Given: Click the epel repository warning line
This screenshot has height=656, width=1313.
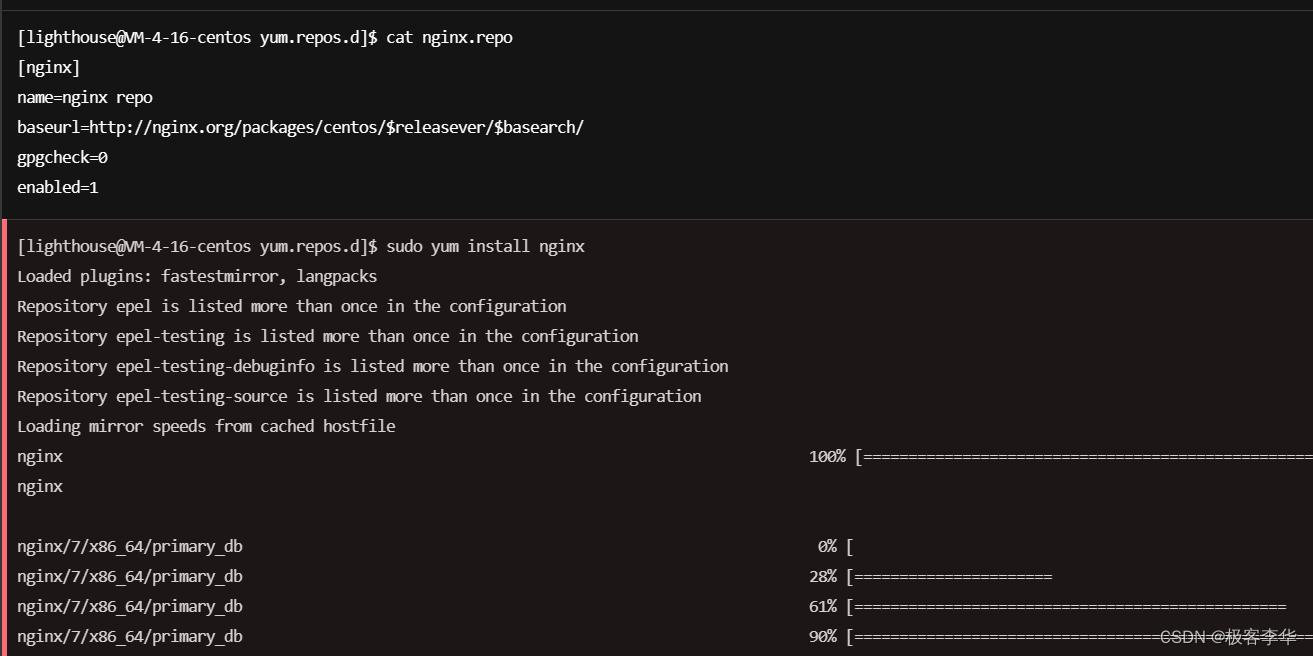Looking at the screenshot, I should point(291,306).
